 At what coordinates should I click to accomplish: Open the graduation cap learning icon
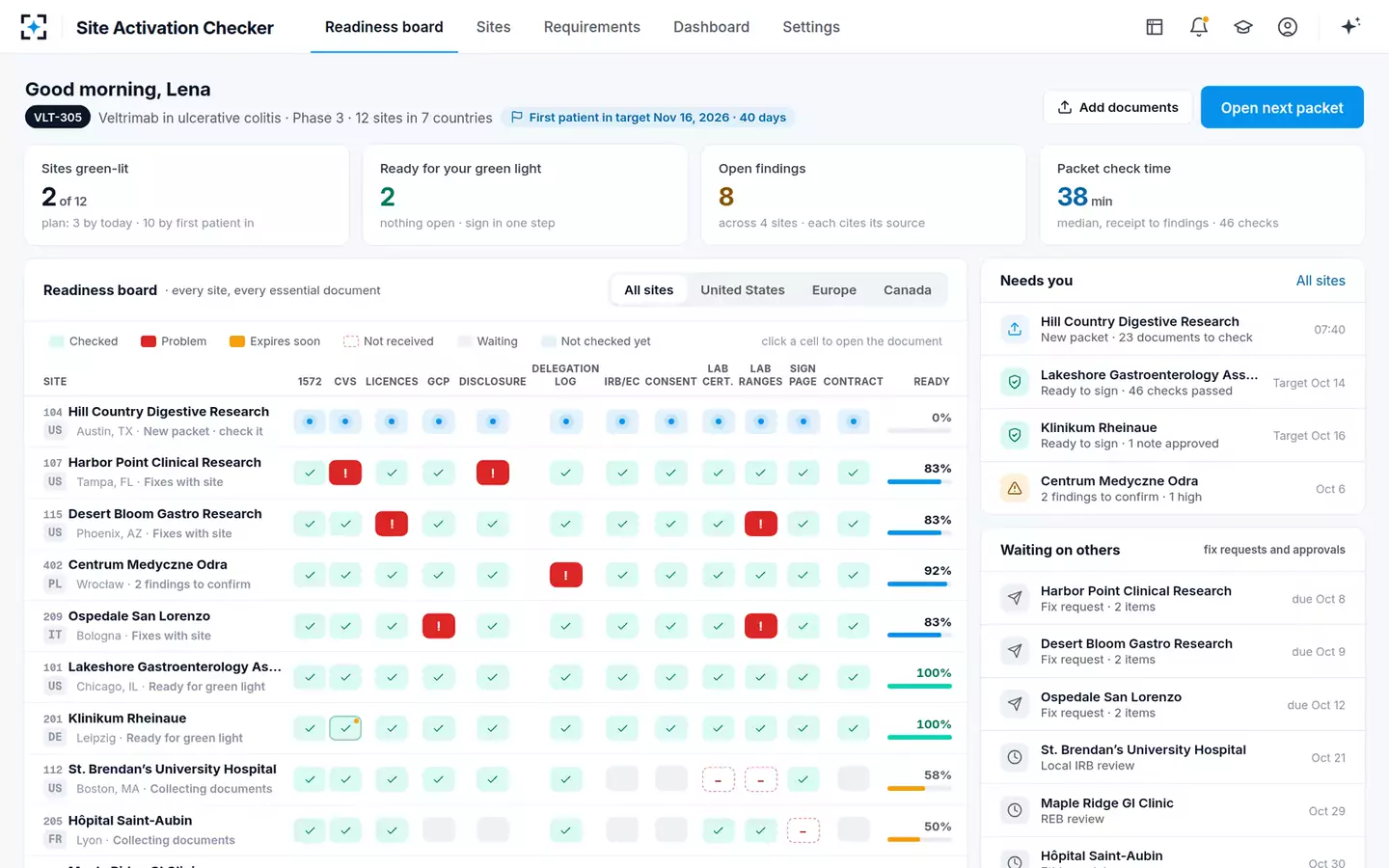(1243, 27)
